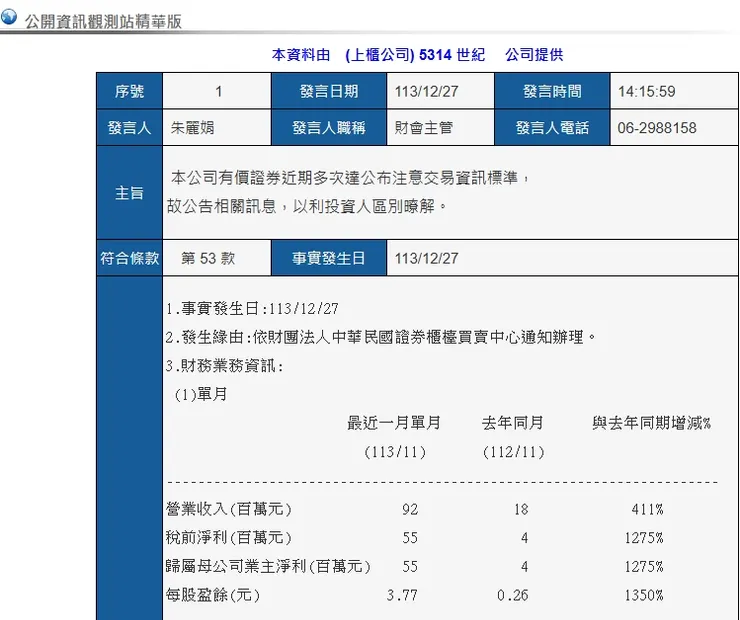Click the 公開資訊觀測站精華版 page title
This screenshot has width=740, height=620.
(x=103, y=21)
